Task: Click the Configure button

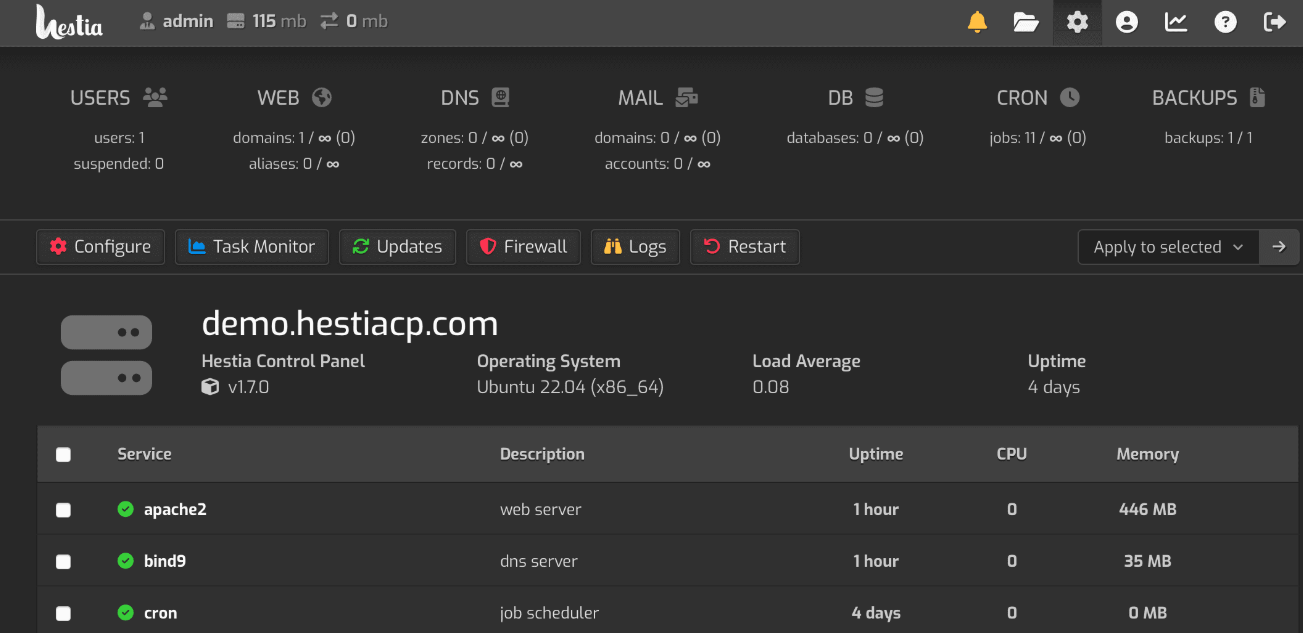Action: coord(100,247)
